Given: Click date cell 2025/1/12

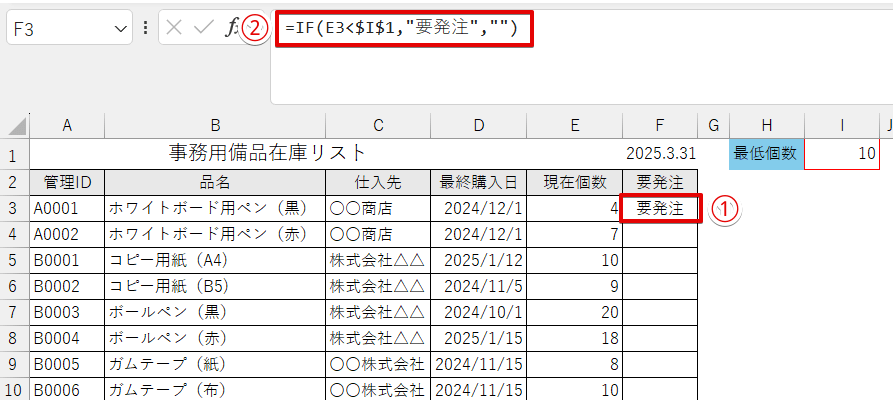Looking at the screenshot, I should pyautogui.click(x=478, y=260).
